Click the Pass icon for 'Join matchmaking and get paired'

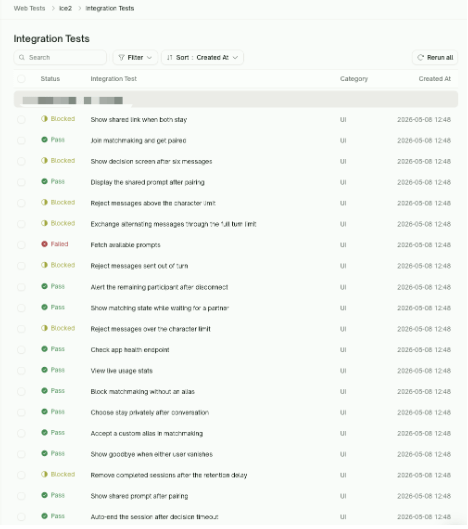(44, 140)
